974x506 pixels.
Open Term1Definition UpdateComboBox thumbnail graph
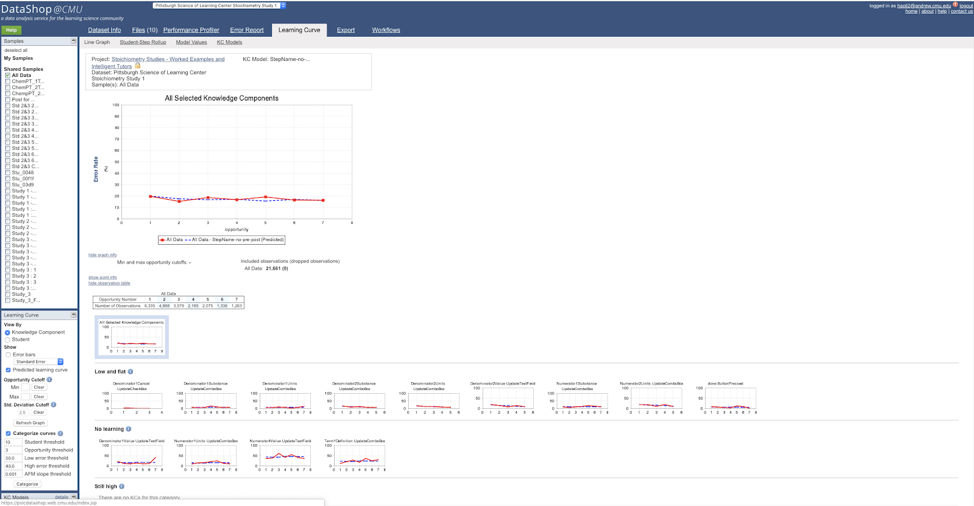point(355,456)
